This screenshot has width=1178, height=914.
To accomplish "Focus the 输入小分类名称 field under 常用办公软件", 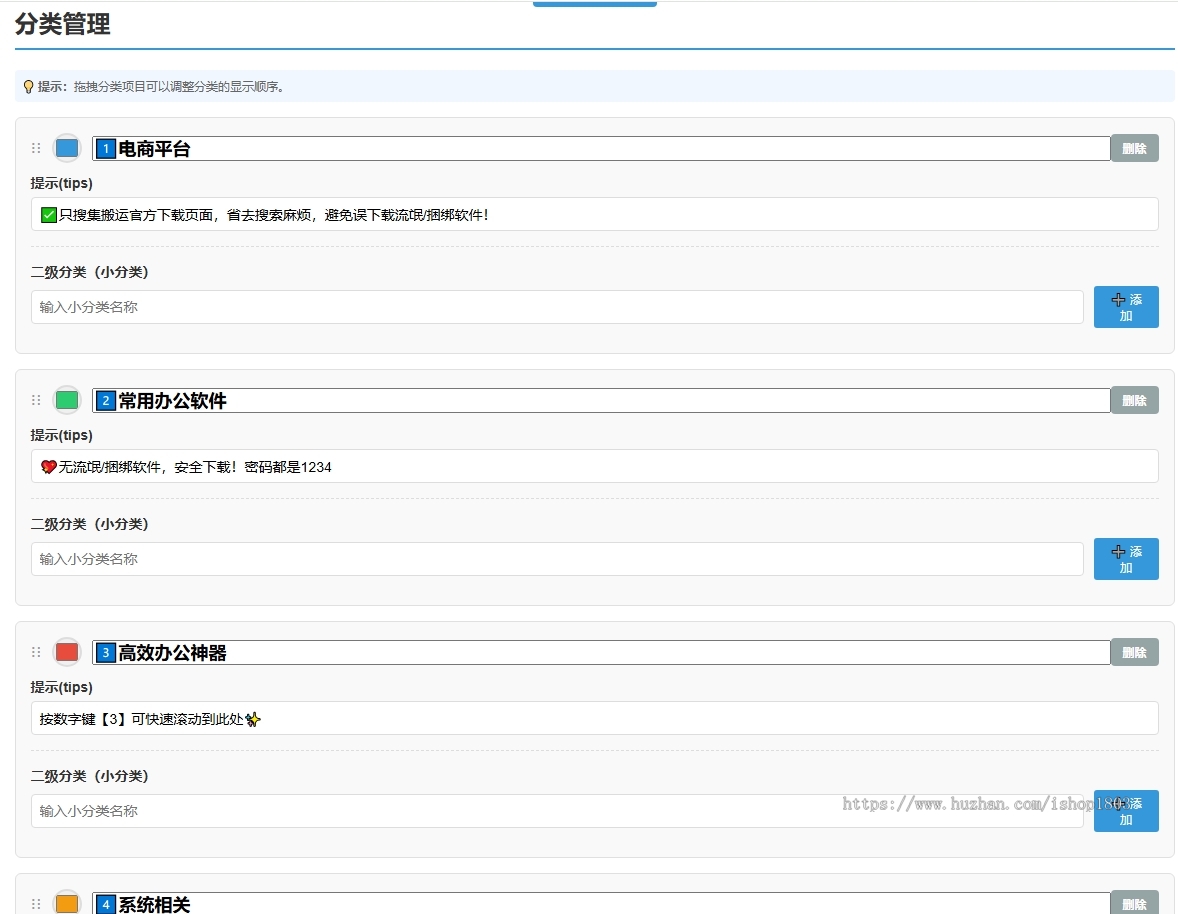I will [x=557, y=559].
